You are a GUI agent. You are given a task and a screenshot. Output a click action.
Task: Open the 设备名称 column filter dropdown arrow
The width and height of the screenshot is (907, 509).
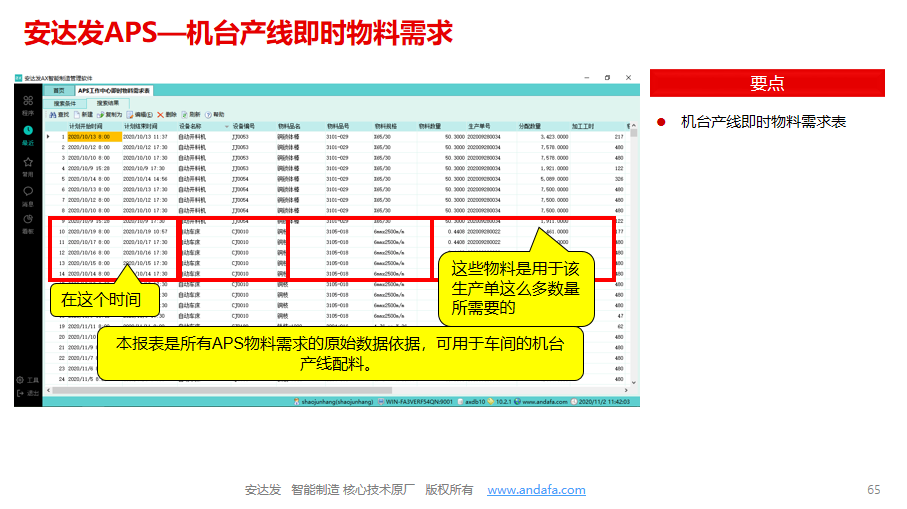pos(225,126)
